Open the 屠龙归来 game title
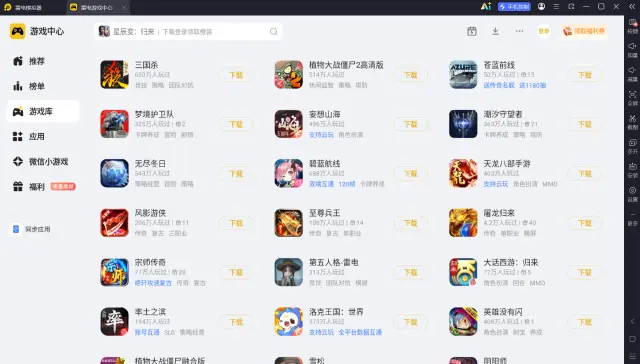The image size is (640, 364). pos(499,213)
